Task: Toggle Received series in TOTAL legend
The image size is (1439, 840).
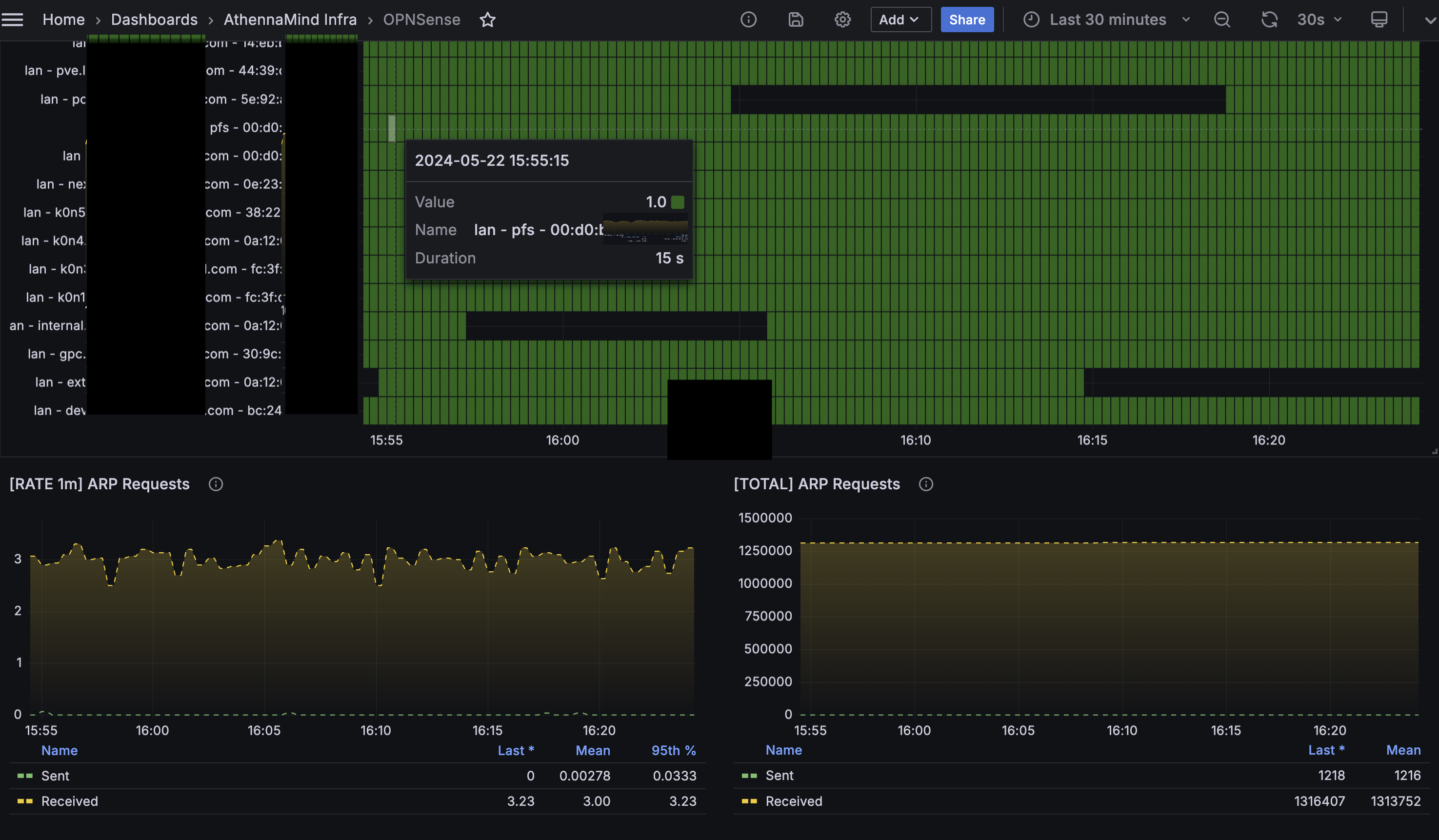Action: 793,801
